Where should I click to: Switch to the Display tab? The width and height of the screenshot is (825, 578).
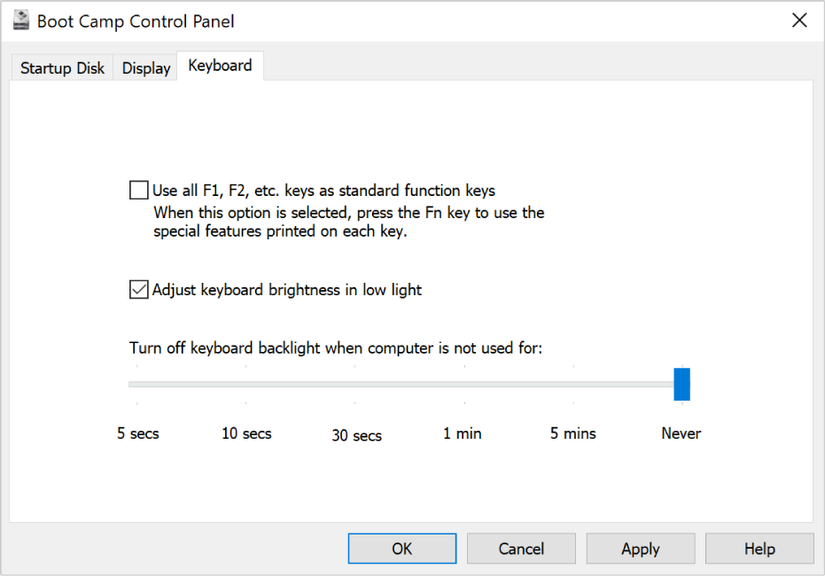tap(145, 67)
